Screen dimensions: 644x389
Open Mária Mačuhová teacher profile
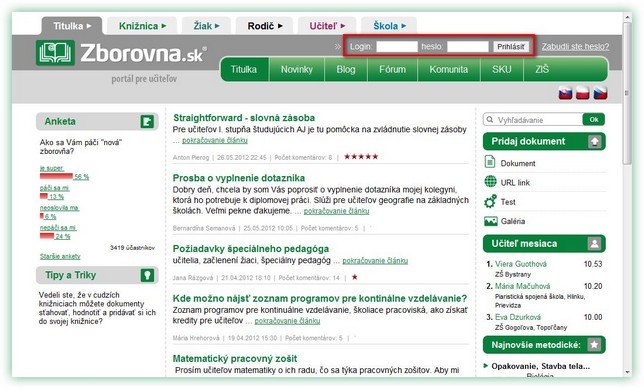click(522, 286)
